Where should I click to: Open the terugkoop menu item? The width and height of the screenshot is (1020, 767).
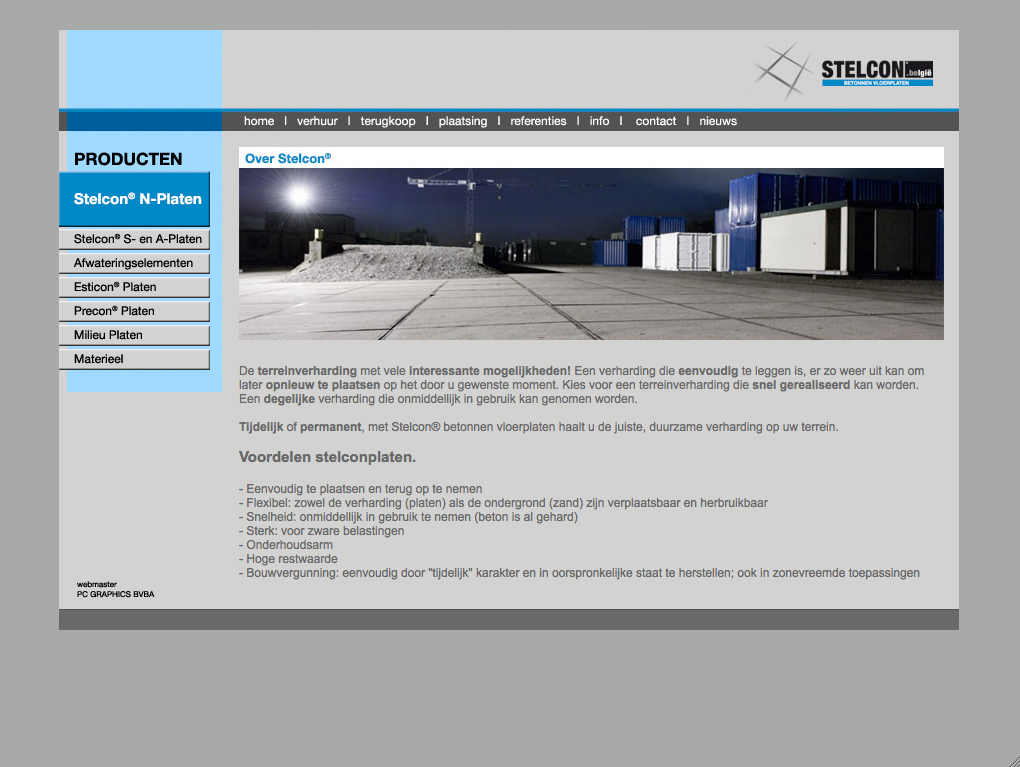[x=388, y=121]
